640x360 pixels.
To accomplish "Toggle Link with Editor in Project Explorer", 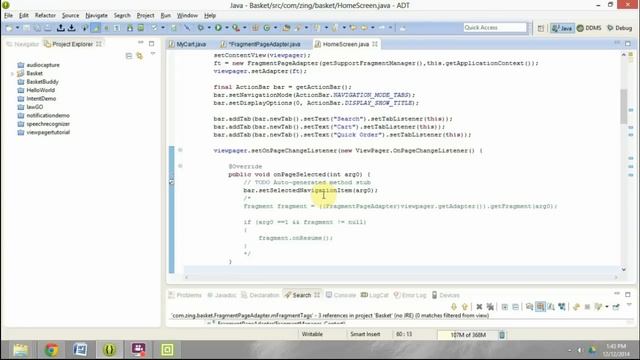I will pyautogui.click(x=140, y=56).
